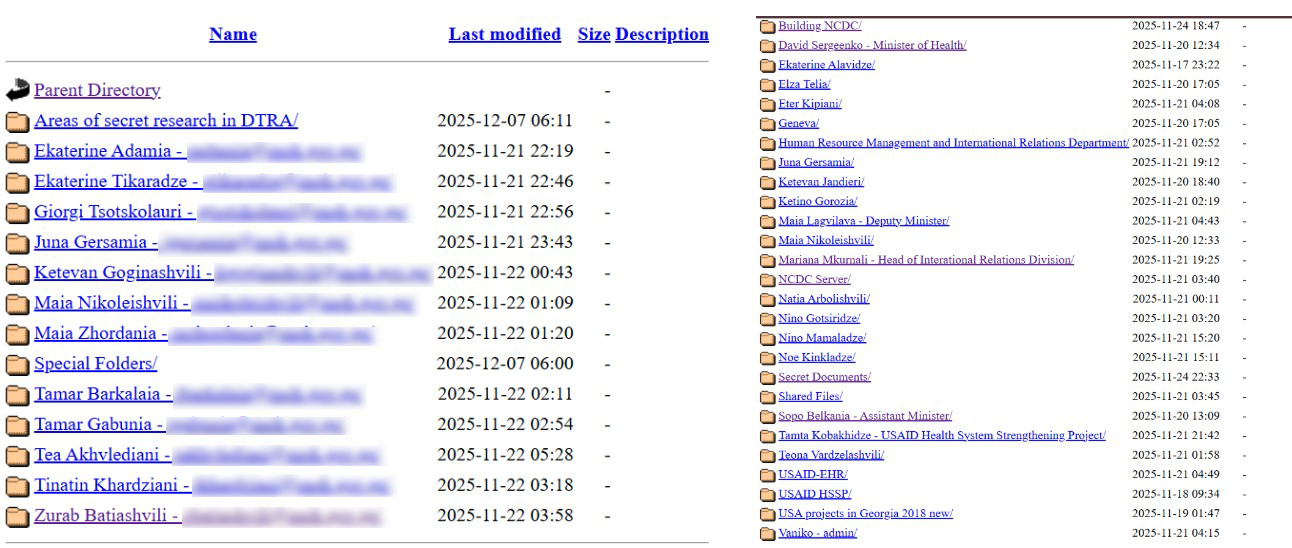Image resolution: width=1292 pixels, height=548 pixels.
Task: Click folder icon beside USAID HSSP
Action: tap(767, 495)
